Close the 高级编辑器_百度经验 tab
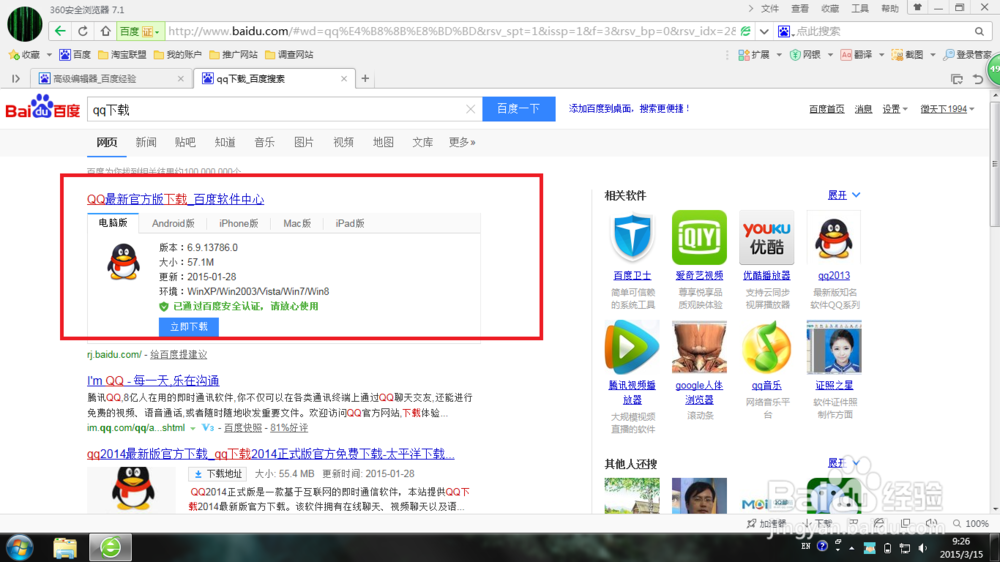The image size is (1000, 562). click(x=180, y=78)
